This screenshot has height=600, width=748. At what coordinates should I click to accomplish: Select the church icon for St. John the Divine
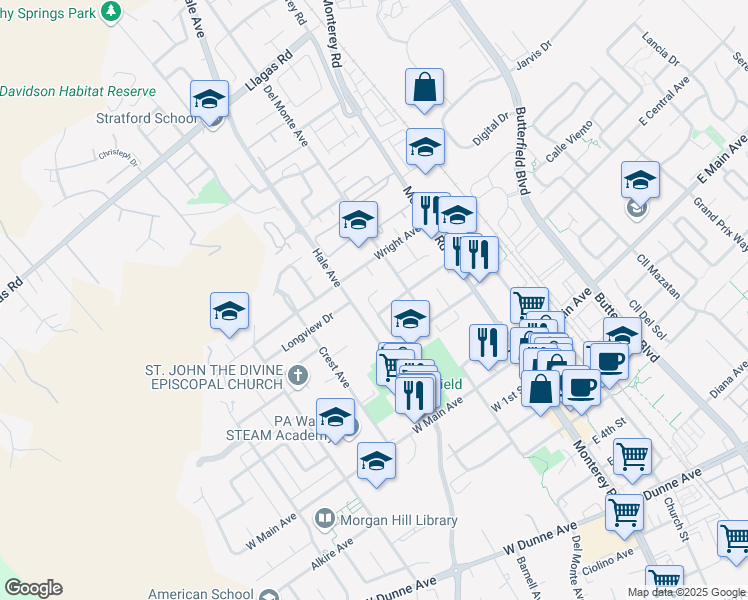pyautogui.click(x=298, y=375)
